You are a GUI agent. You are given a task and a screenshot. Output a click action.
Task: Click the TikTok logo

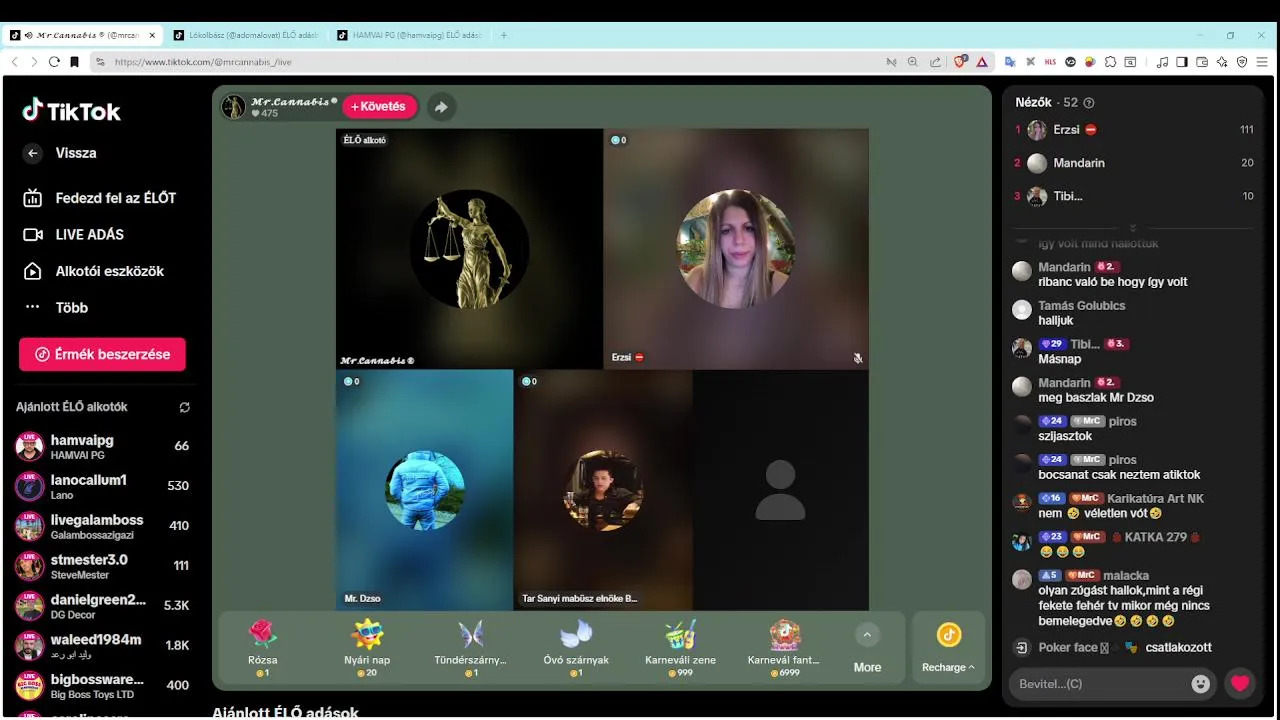72,111
